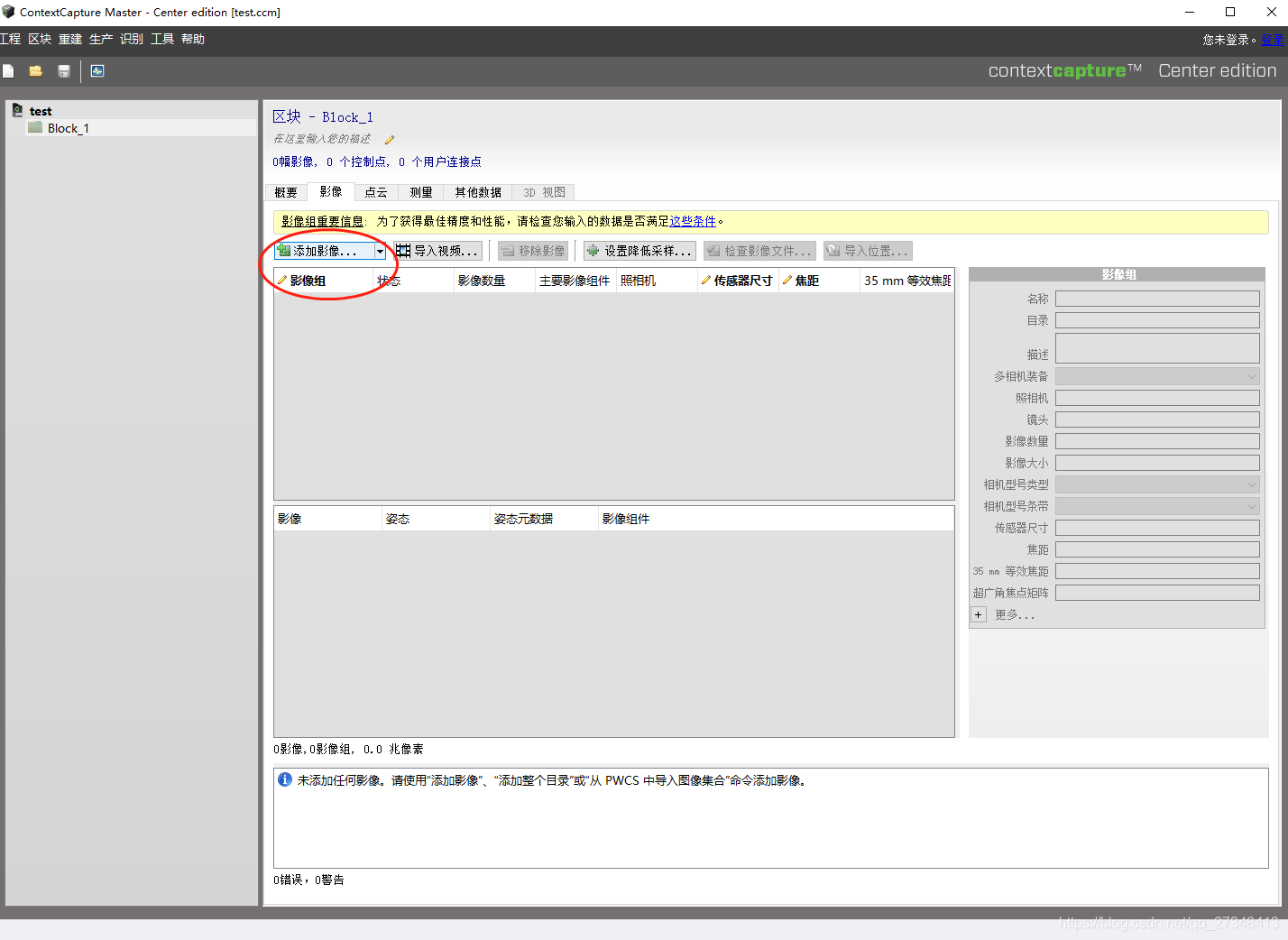Click the 35 mm 等效焦距 input field
The width and height of the screenshot is (1288, 940).
tap(1157, 571)
